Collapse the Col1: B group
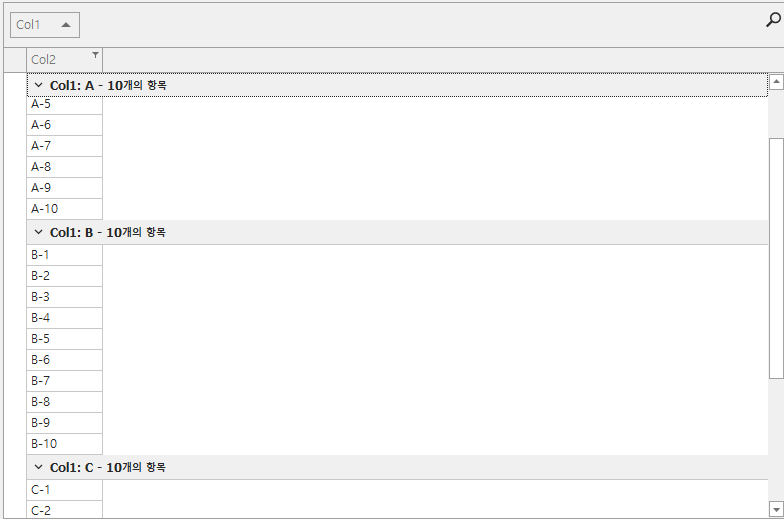784x519 pixels. tap(38, 232)
